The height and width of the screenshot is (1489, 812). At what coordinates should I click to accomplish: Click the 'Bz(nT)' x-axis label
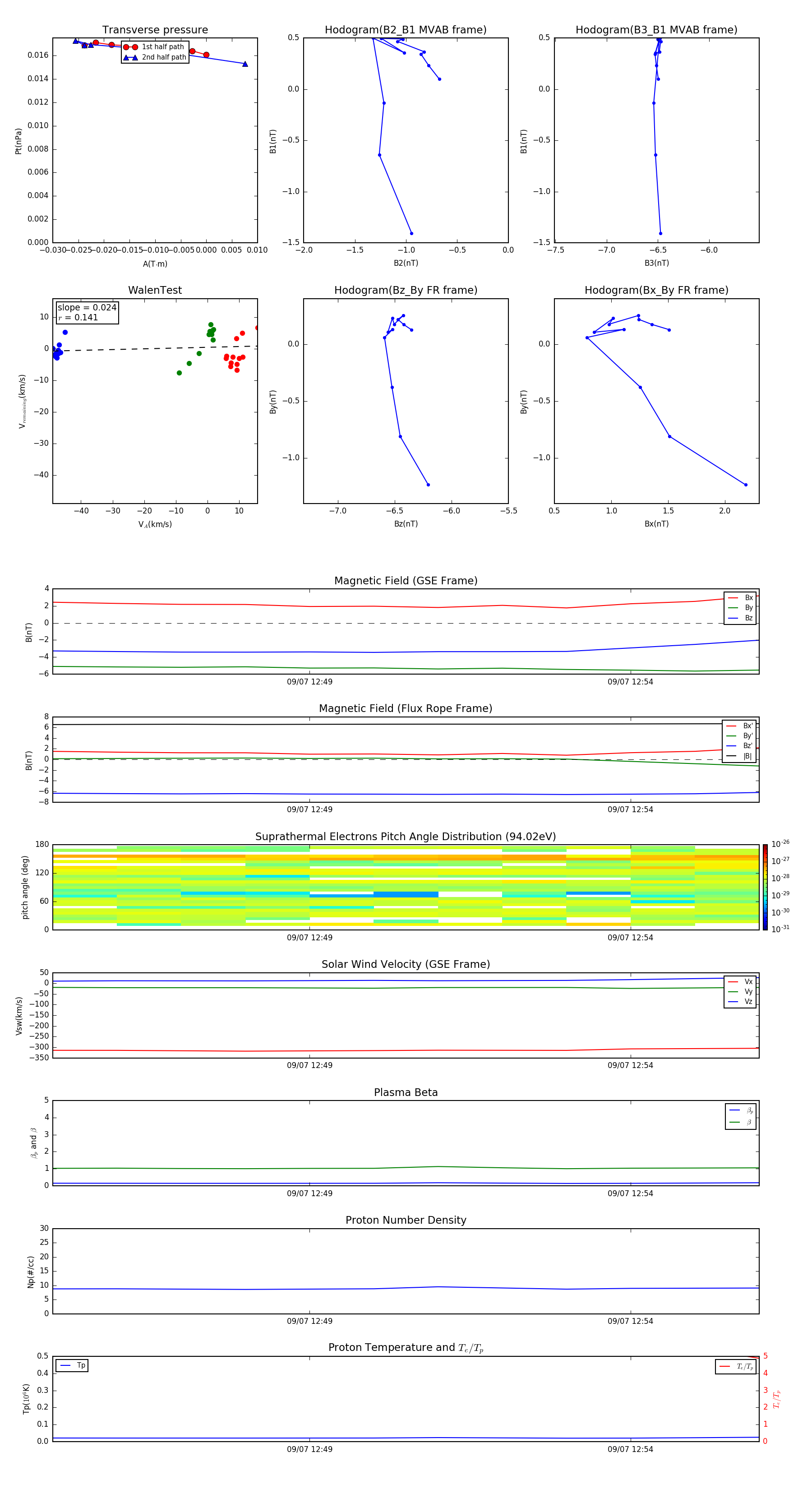(x=406, y=524)
